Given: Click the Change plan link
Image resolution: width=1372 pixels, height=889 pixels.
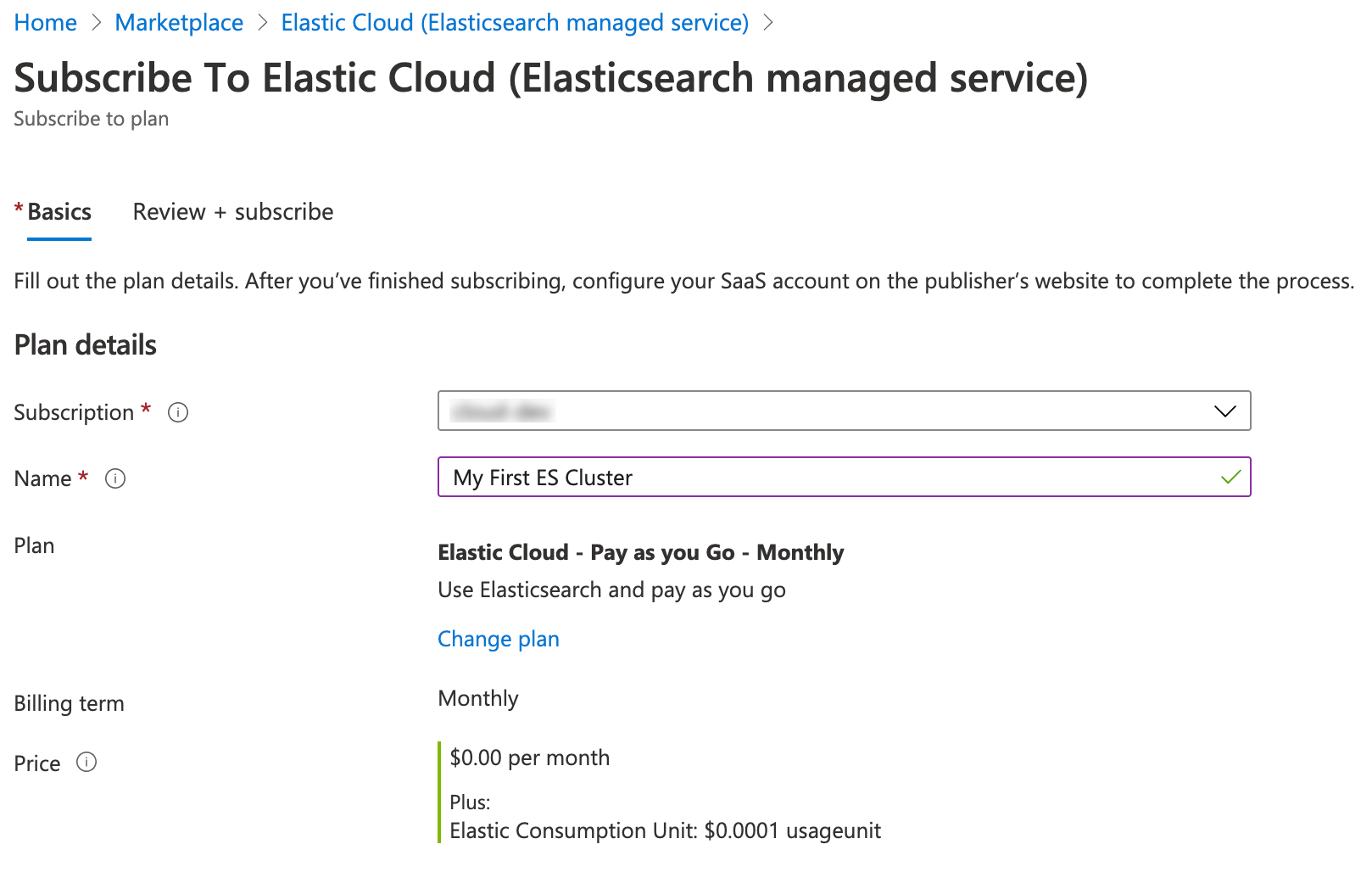Looking at the screenshot, I should coord(498,639).
